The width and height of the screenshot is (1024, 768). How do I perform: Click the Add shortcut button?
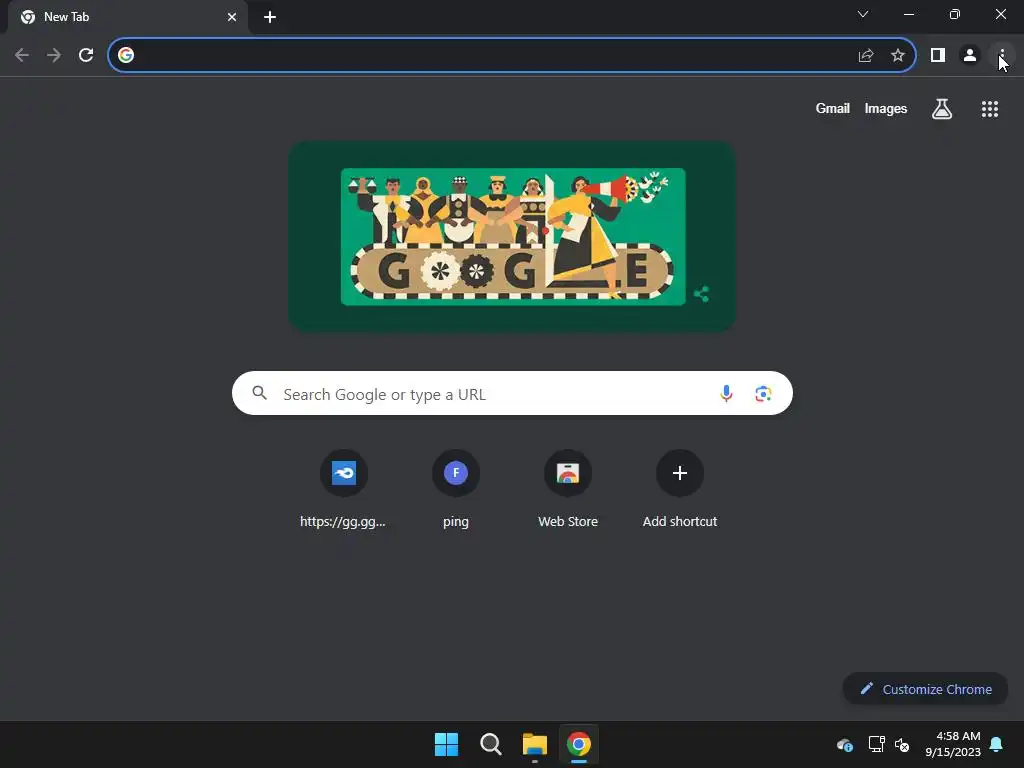click(x=680, y=488)
